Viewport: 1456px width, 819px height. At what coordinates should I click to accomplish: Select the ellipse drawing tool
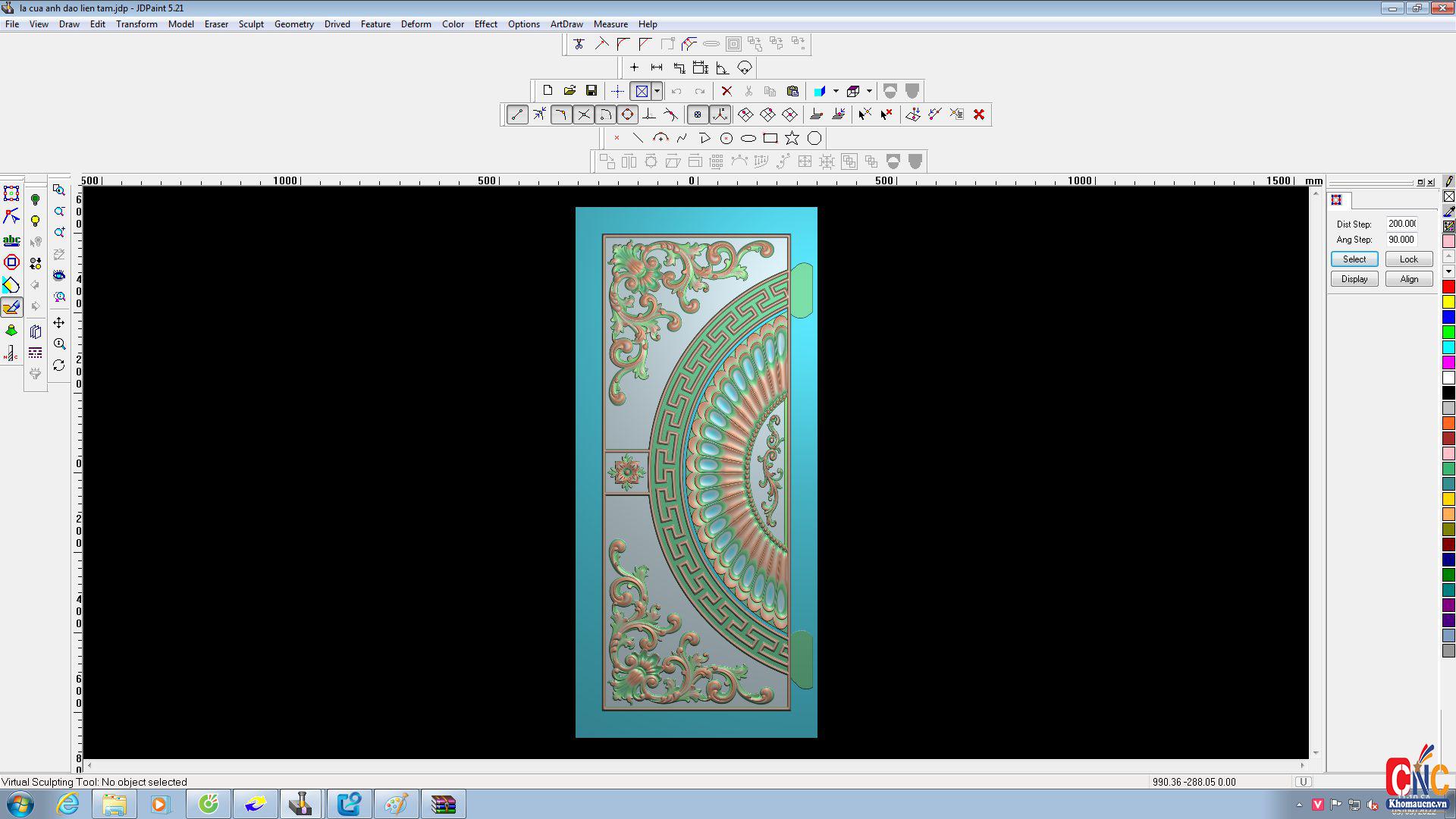(x=748, y=138)
